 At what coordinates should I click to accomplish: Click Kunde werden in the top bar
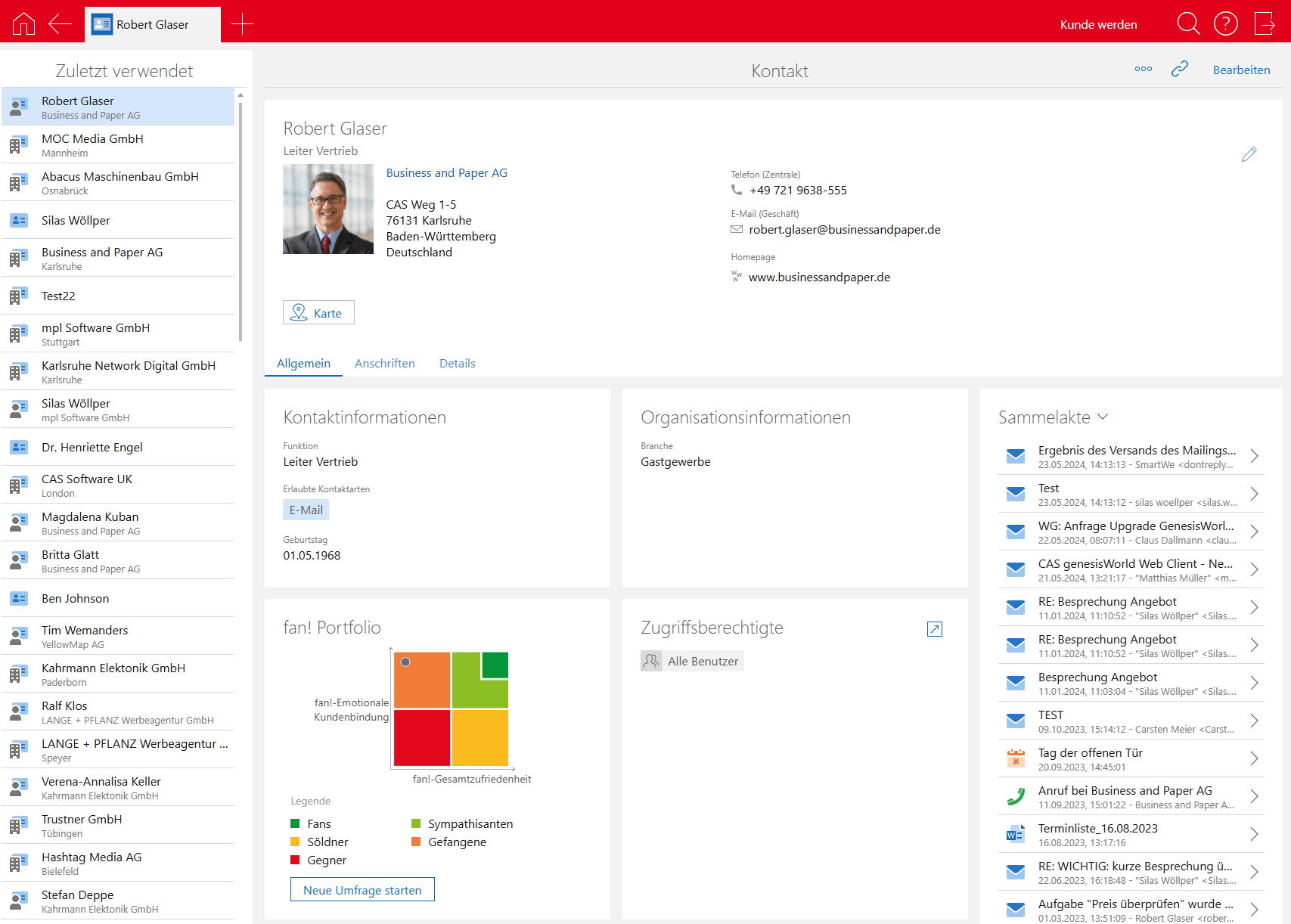[1098, 24]
